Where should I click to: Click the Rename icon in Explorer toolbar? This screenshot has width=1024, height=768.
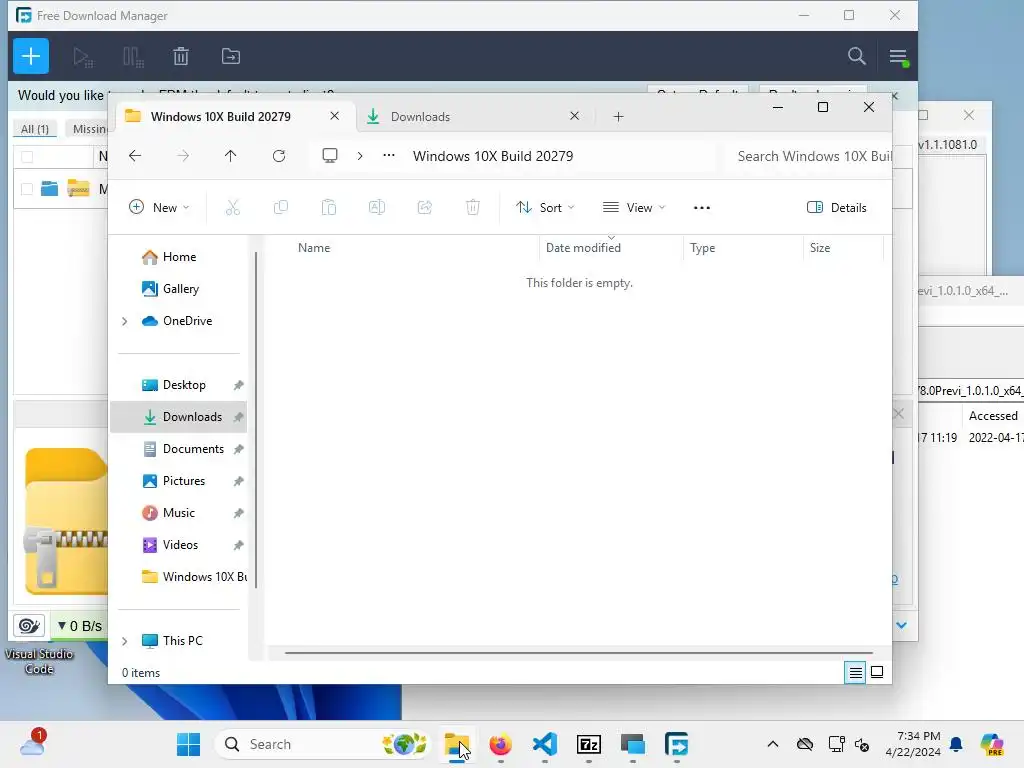point(377,208)
